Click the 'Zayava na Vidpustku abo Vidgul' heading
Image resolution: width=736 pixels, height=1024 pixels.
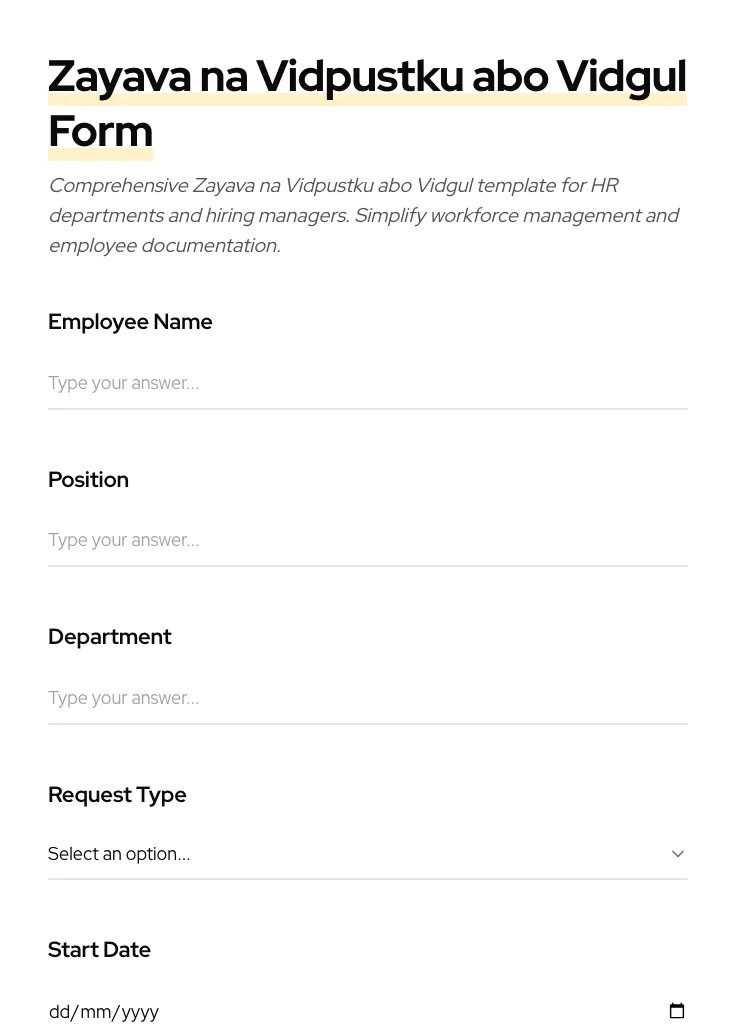coord(367,77)
